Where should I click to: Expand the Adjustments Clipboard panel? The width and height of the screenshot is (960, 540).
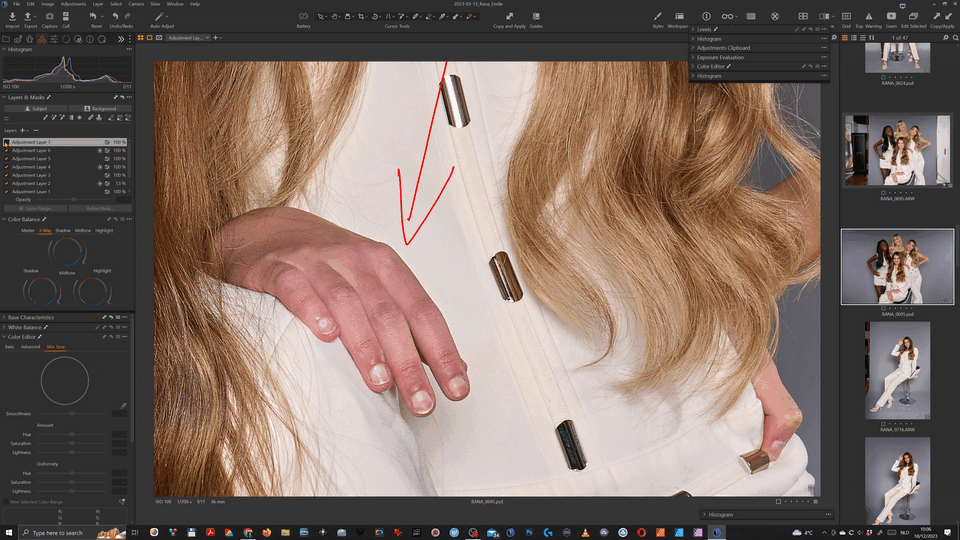click(693, 48)
